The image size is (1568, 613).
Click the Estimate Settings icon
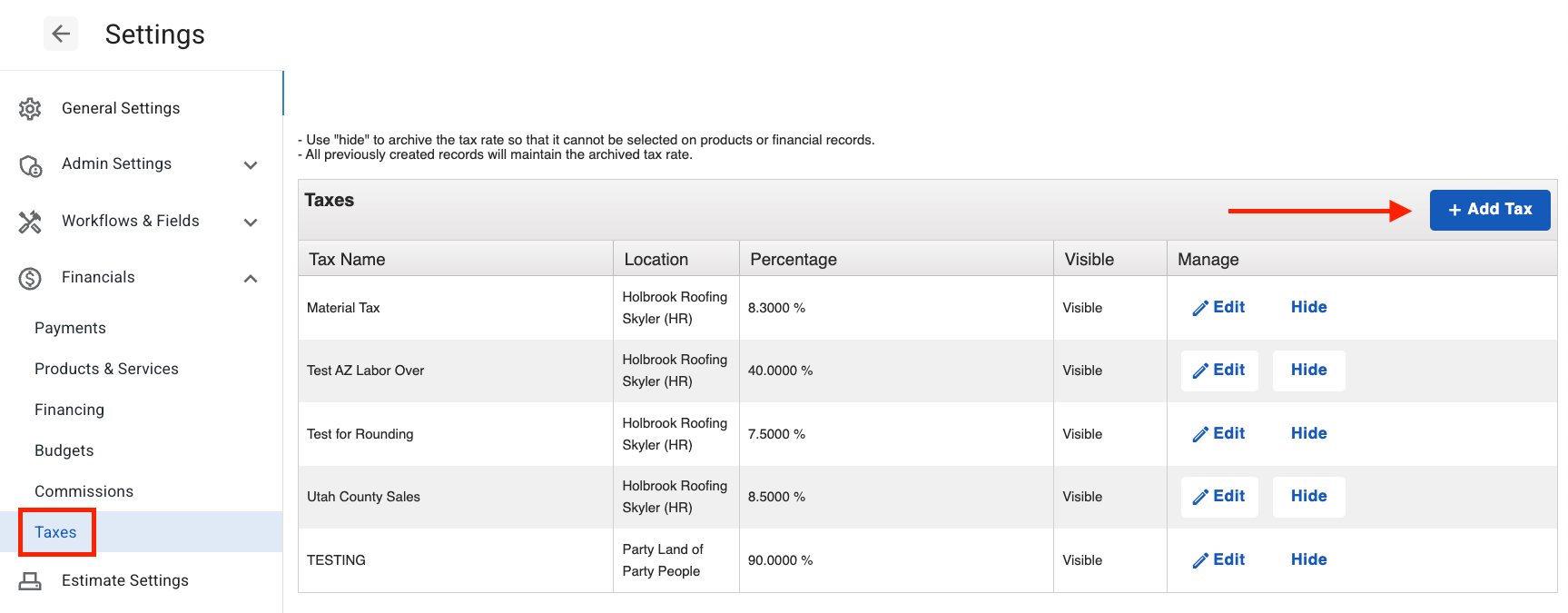click(30, 581)
